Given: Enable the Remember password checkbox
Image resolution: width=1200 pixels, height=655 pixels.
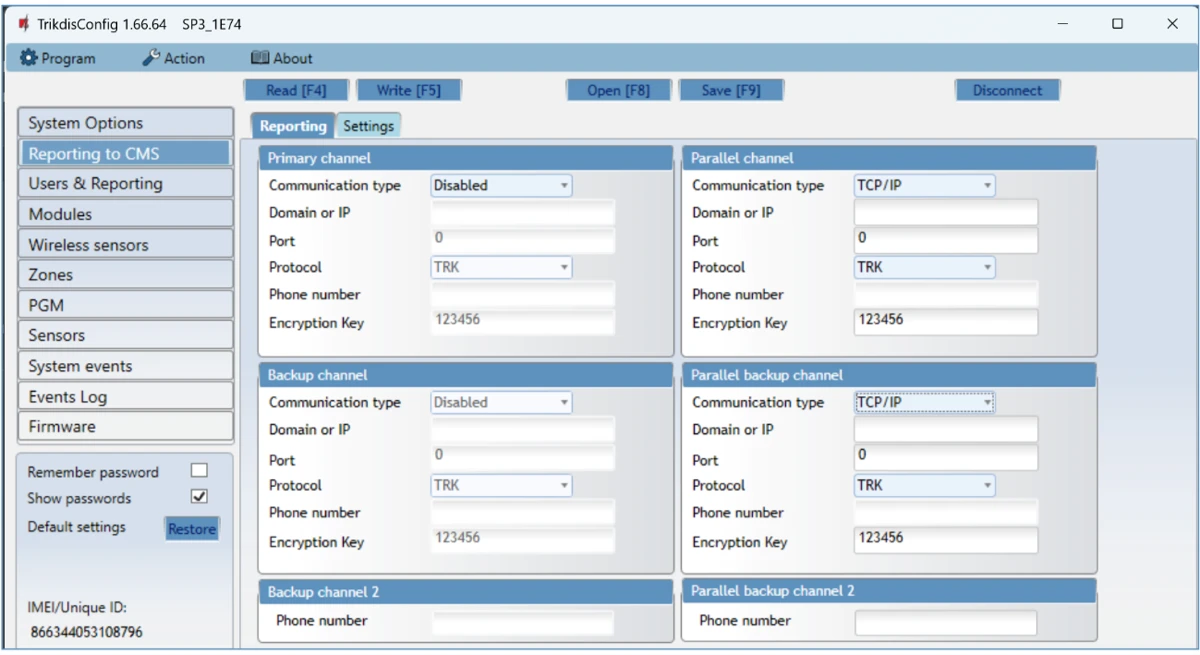Looking at the screenshot, I should click(199, 471).
